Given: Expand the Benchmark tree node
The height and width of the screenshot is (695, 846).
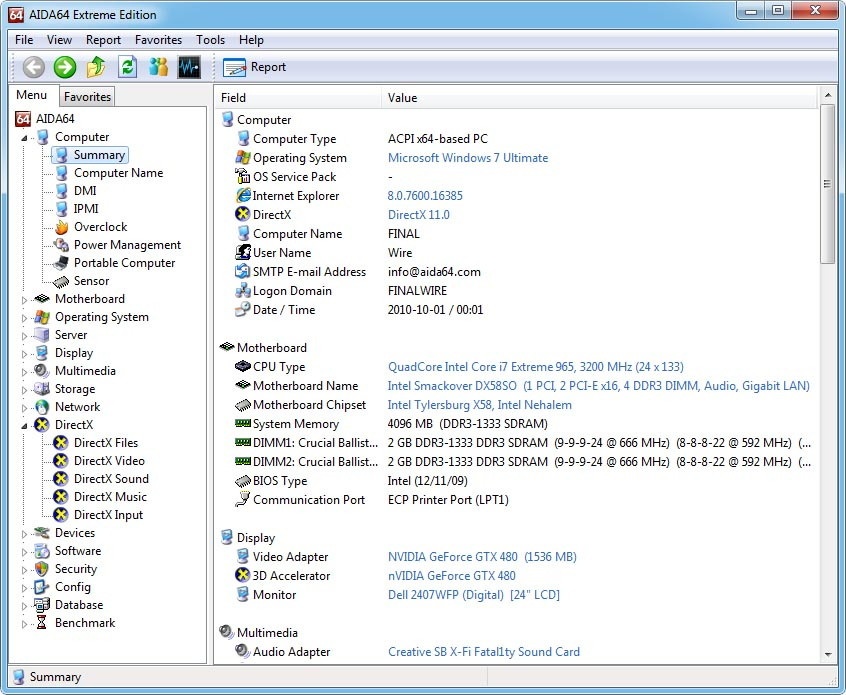Looking at the screenshot, I should (x=25, y=623).
